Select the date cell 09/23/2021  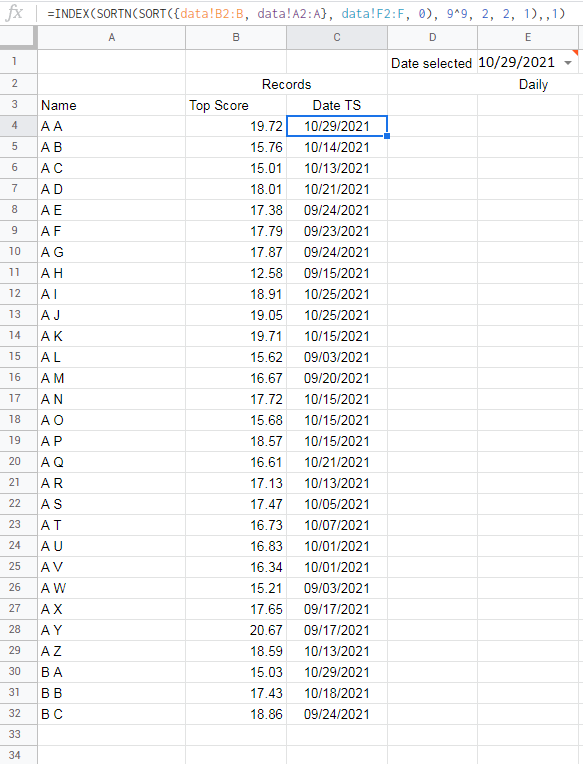[337, 231]
